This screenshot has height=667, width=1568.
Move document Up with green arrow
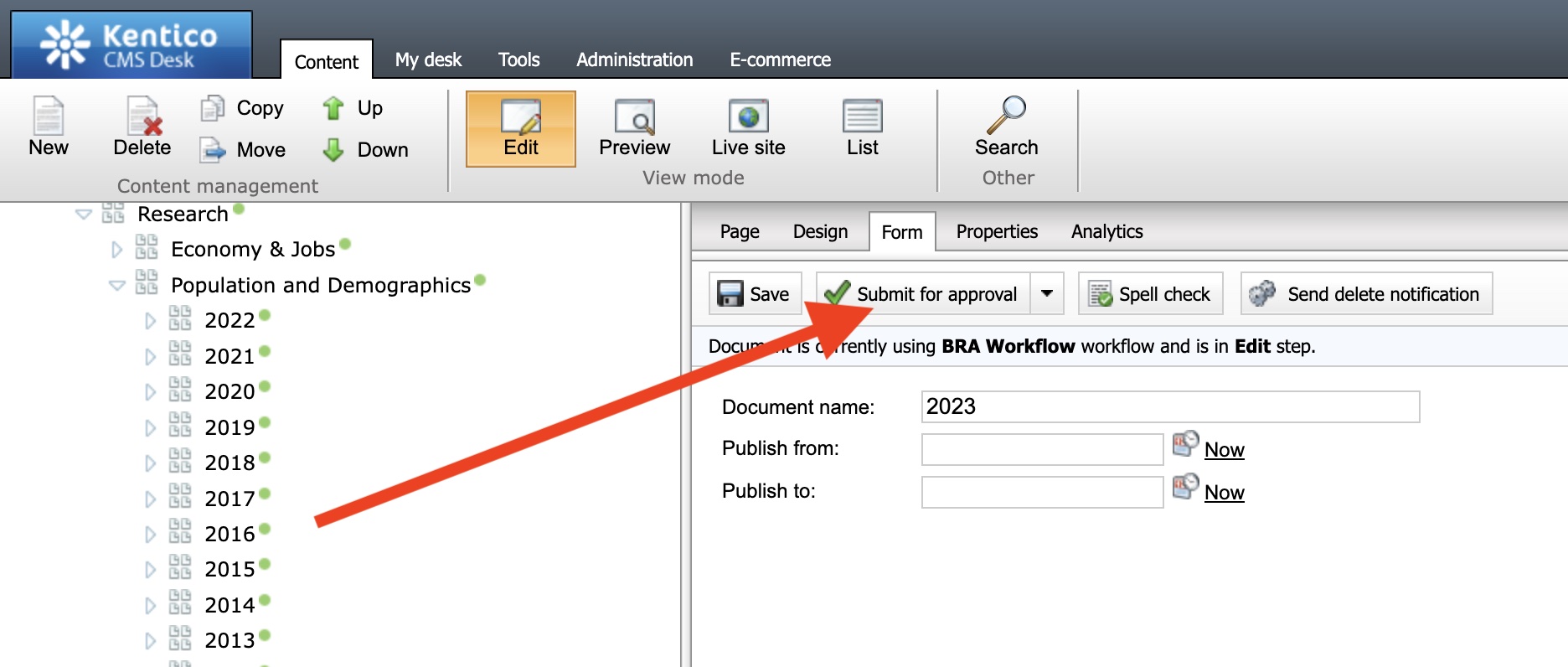[x=333, y=108]
